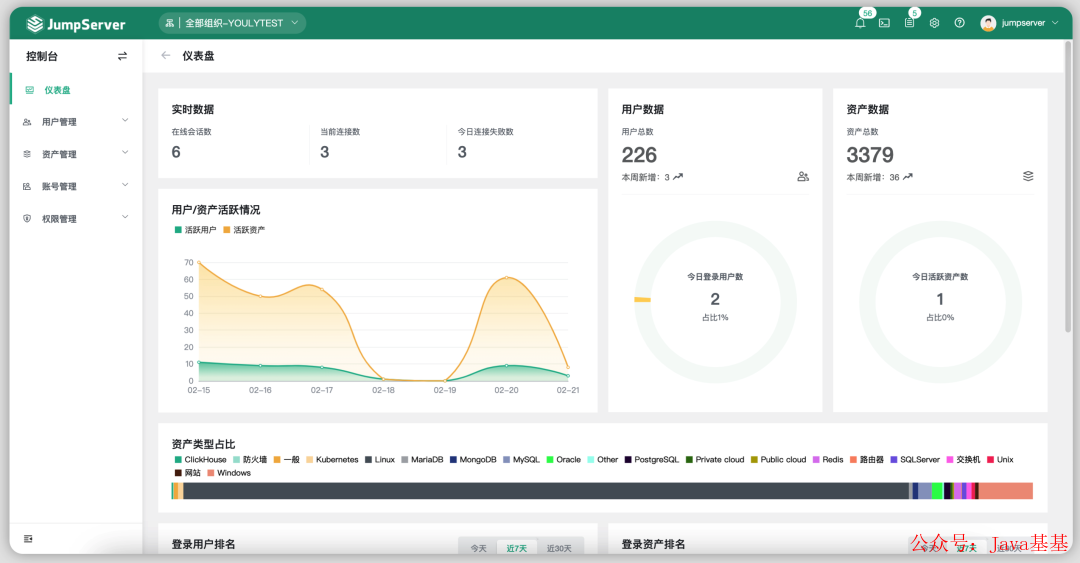This screenshot has width=1080, height=563.
Task: Collapse sidebar with bottom menu icon
Action: (x=28, y=539)
